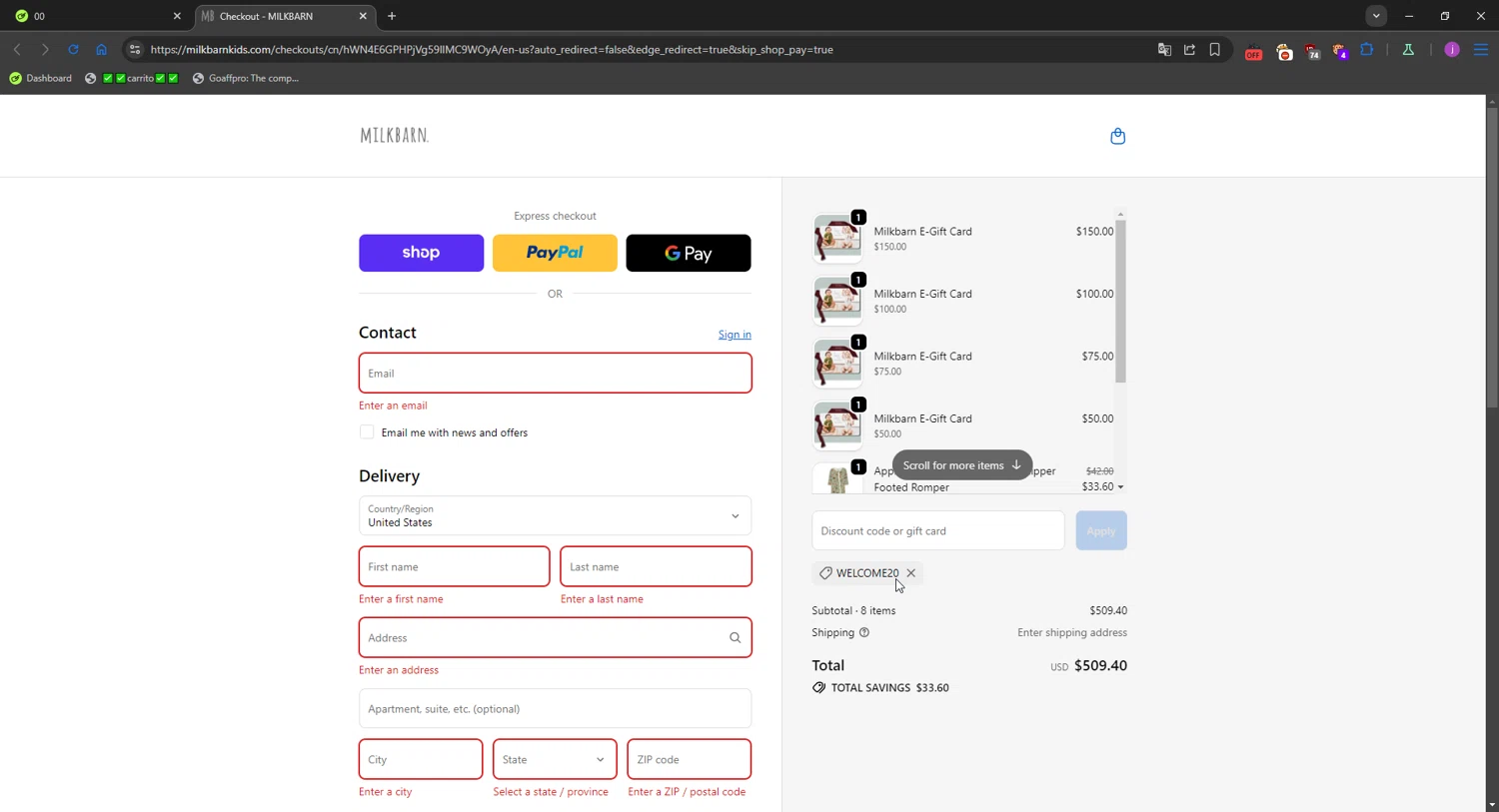Screen dimensions: 1499x812
Task: Click the $75.00 E-Gift Card thumbnail
Action: 837,363
